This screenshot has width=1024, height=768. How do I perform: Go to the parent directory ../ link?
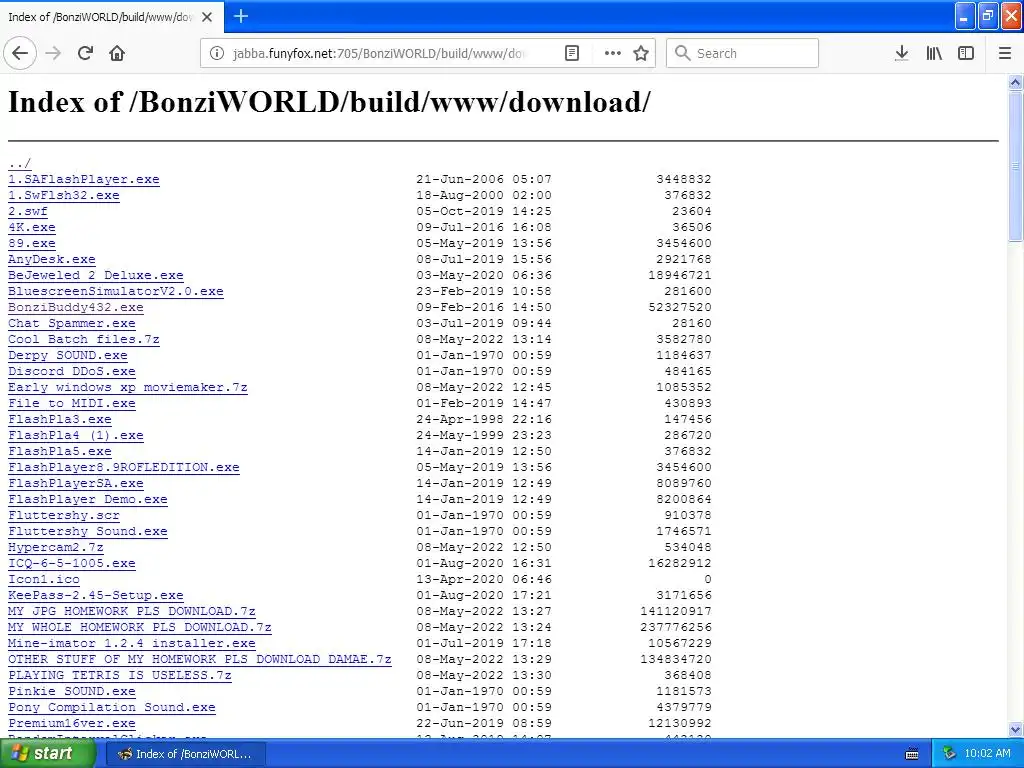20,163
